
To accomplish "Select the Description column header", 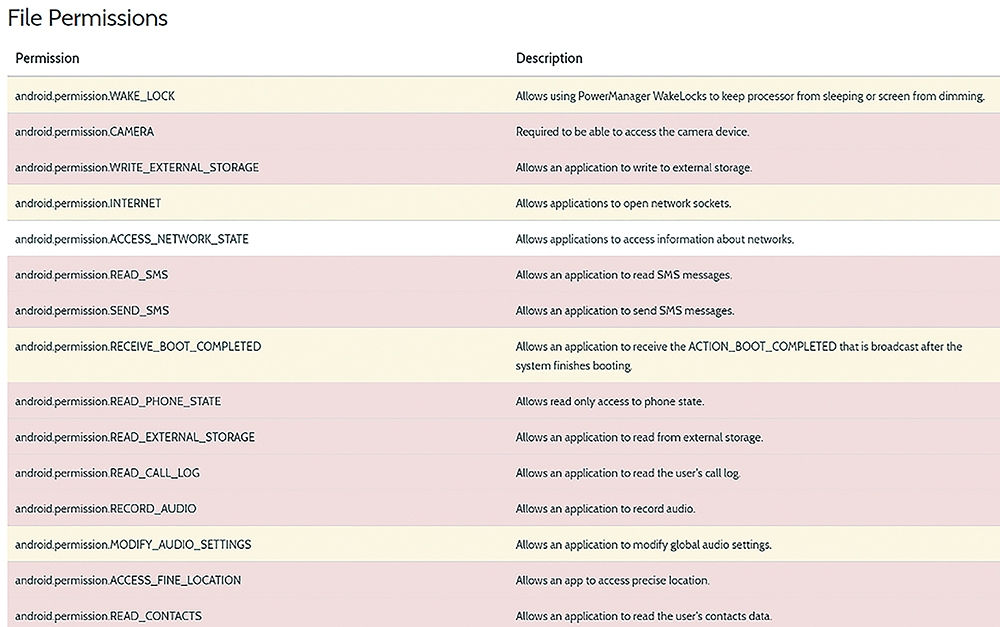I will (549, 58).
